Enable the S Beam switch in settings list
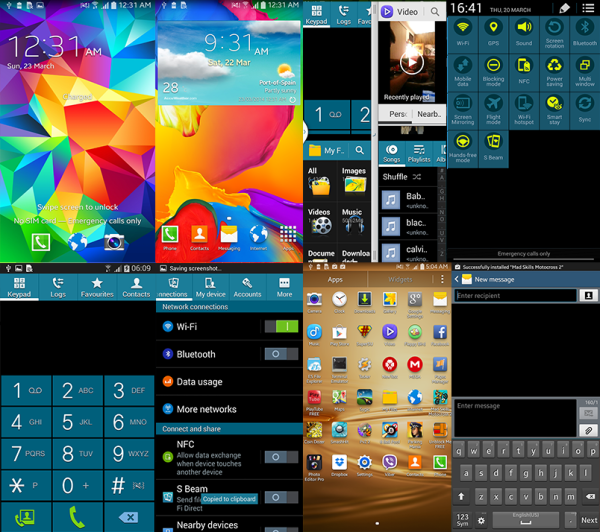This screenshot has width=600, height=532. click(282, 497)
